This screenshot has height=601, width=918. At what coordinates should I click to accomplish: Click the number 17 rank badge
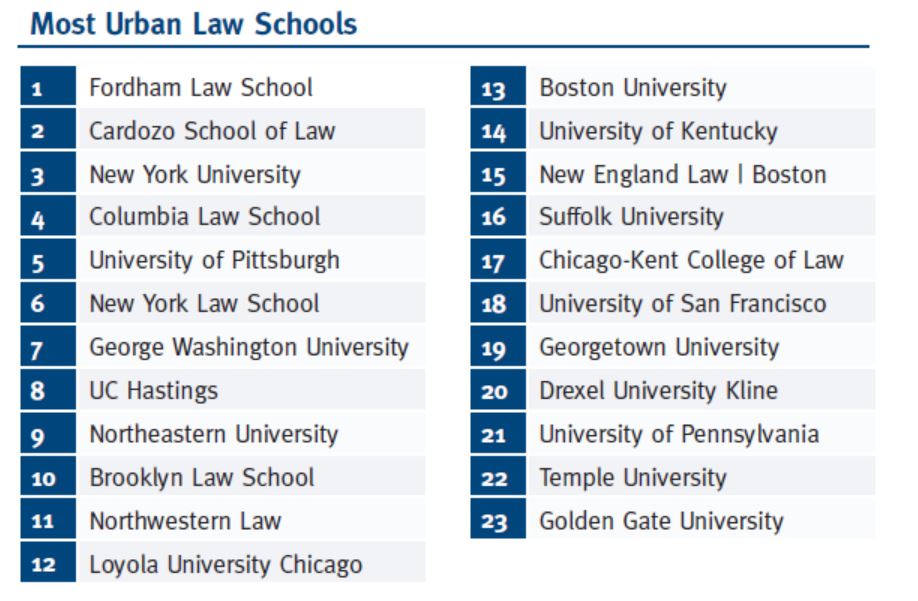click(498, 259)
